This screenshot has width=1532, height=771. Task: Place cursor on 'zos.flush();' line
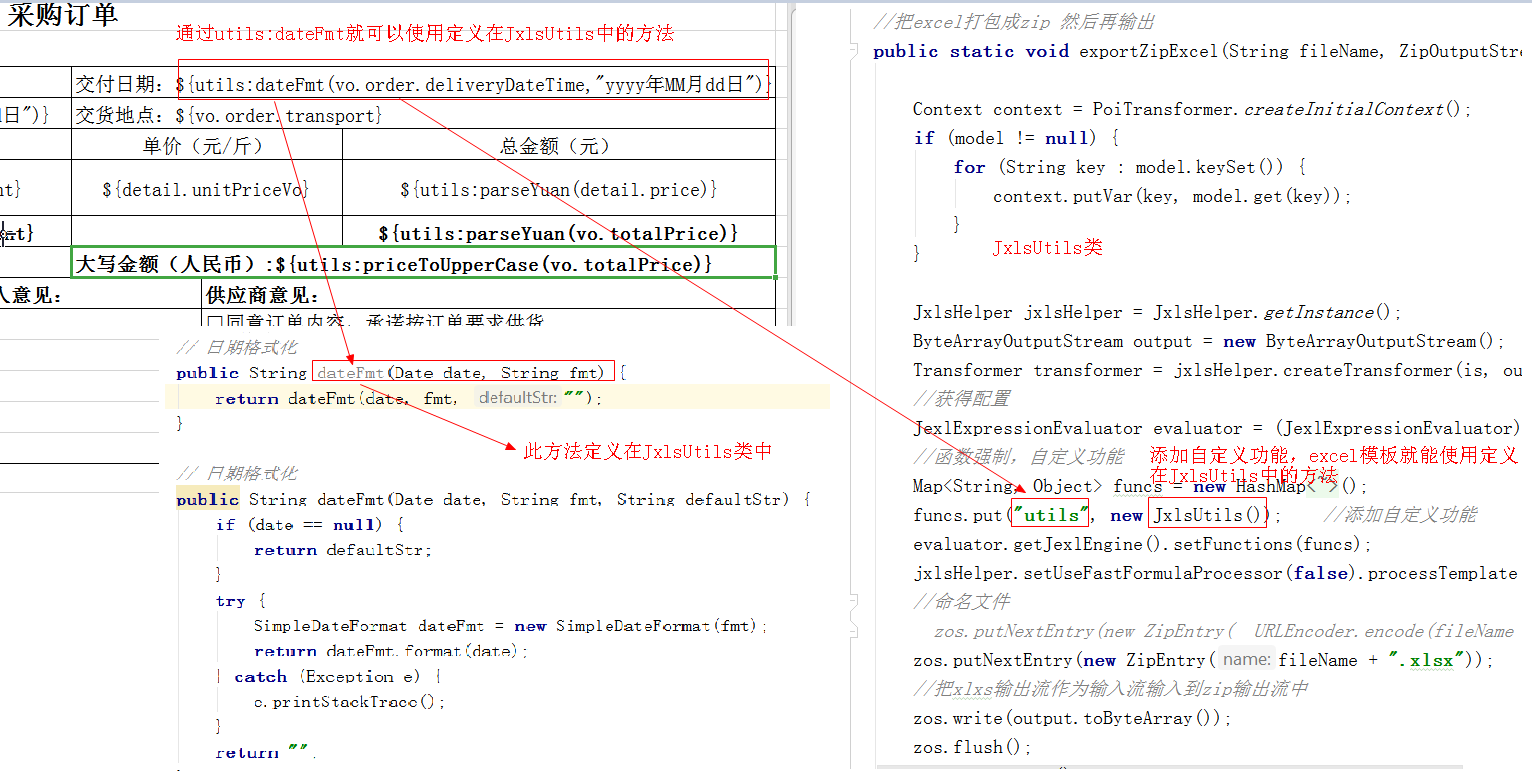pos(972,747)
